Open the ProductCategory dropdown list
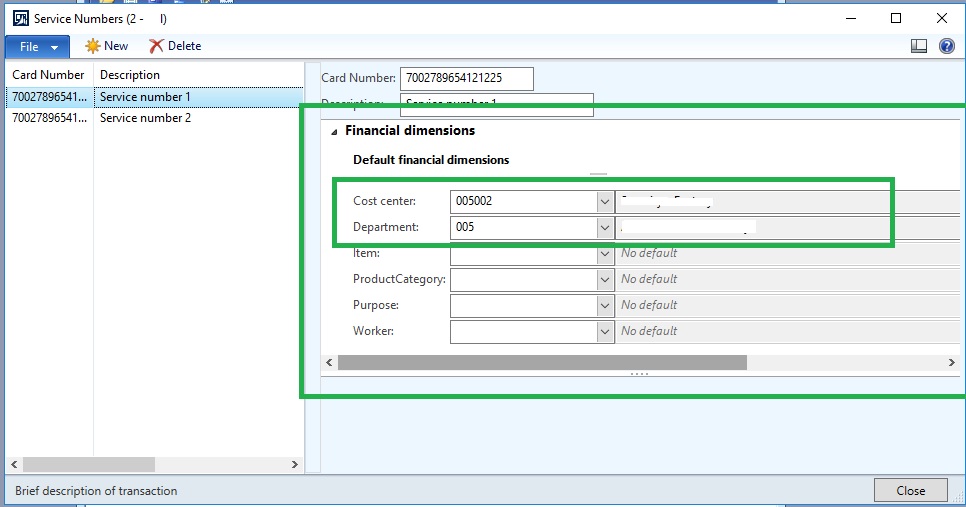966x507 pixels. point(604,279)
